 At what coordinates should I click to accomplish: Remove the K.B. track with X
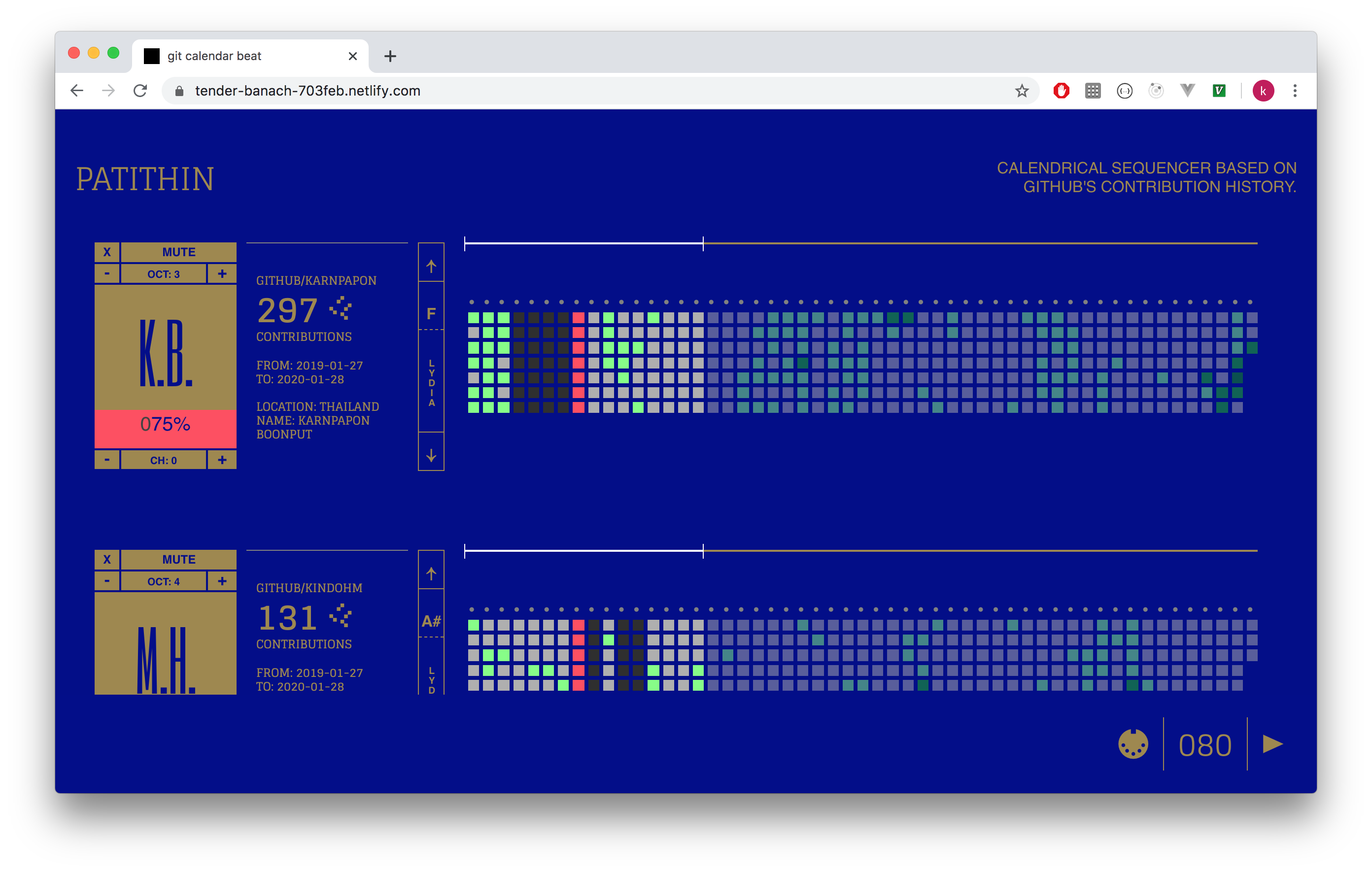tap(106, 252)
